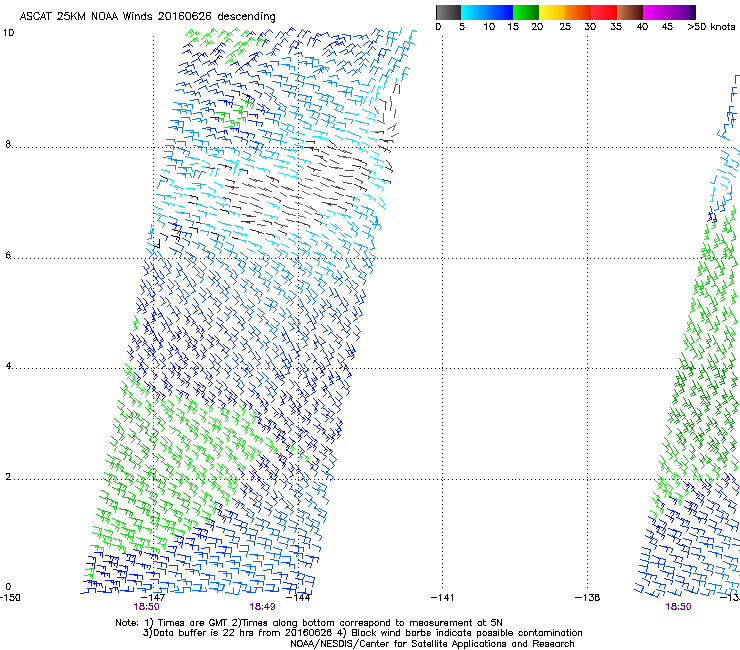Click the '25' label under the color bar
The width and height of the screenshot is (740, 650).
pyautogui.click(x=565, y=27)
